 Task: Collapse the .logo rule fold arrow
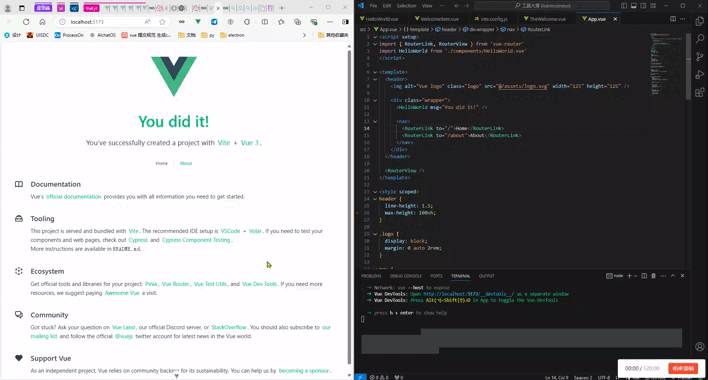click(x=375, y=234)
